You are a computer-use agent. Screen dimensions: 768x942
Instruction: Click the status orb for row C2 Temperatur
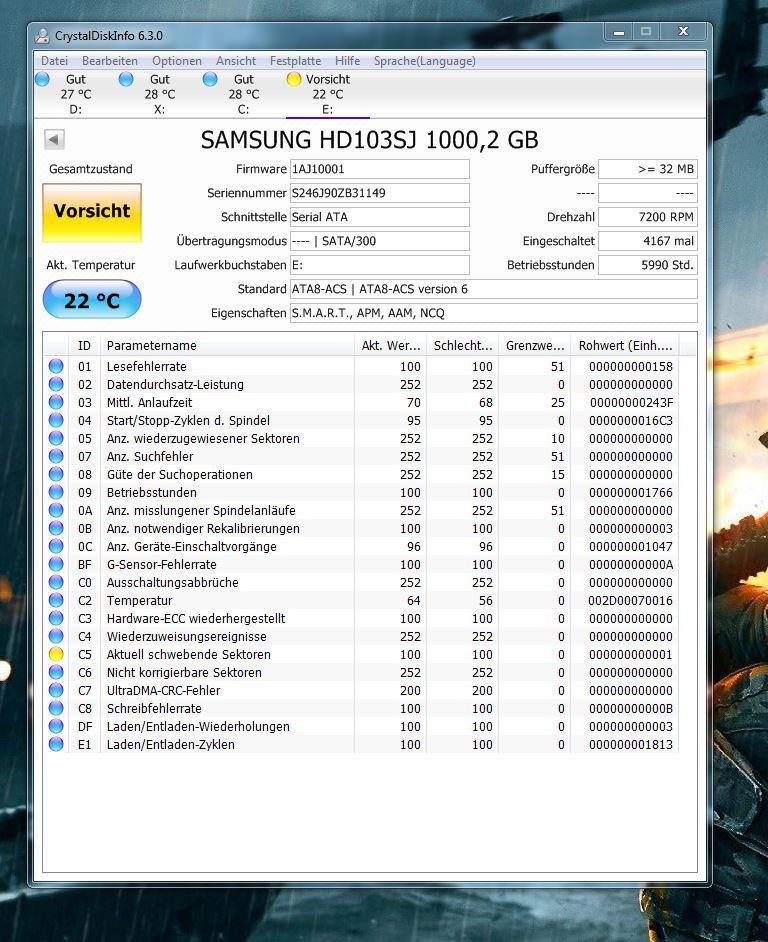56,600
